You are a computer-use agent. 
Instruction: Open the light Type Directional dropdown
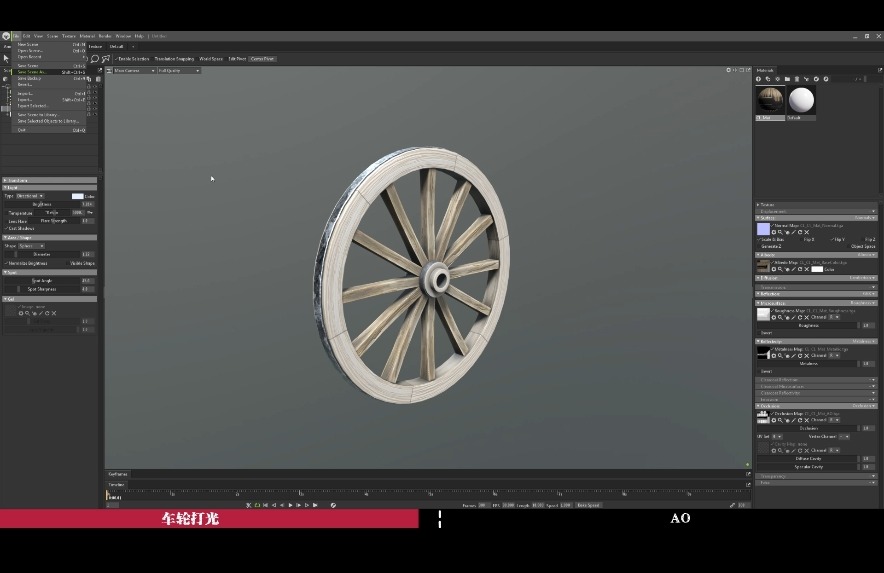(30, 196)
